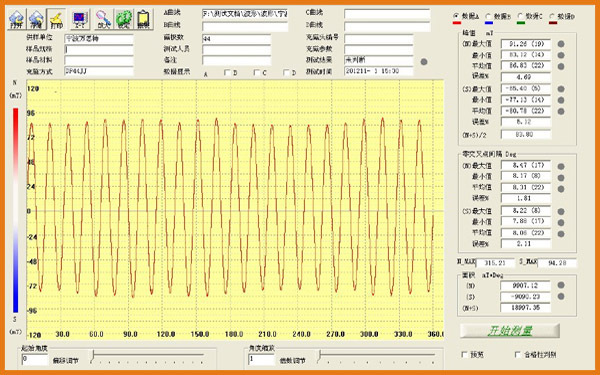
Task: Click the 样品规格 sample spec field
Action: 99,49
